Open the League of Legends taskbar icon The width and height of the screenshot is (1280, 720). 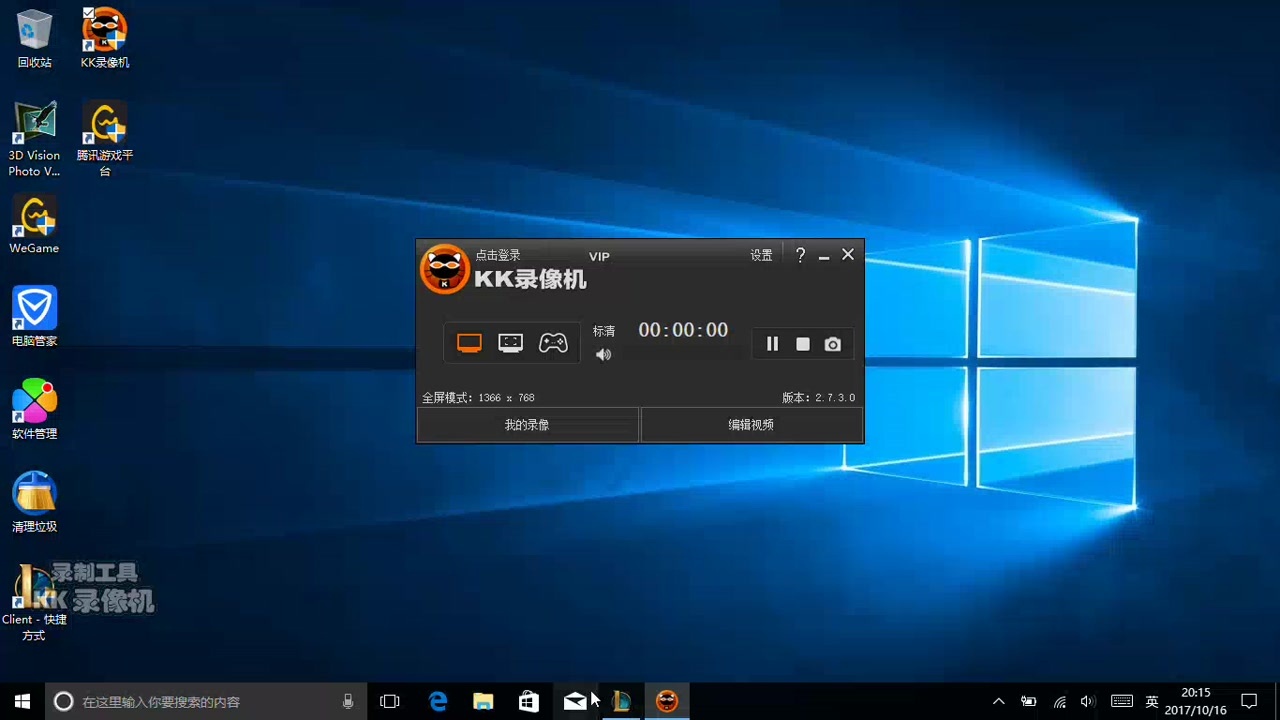coord(621,701)
